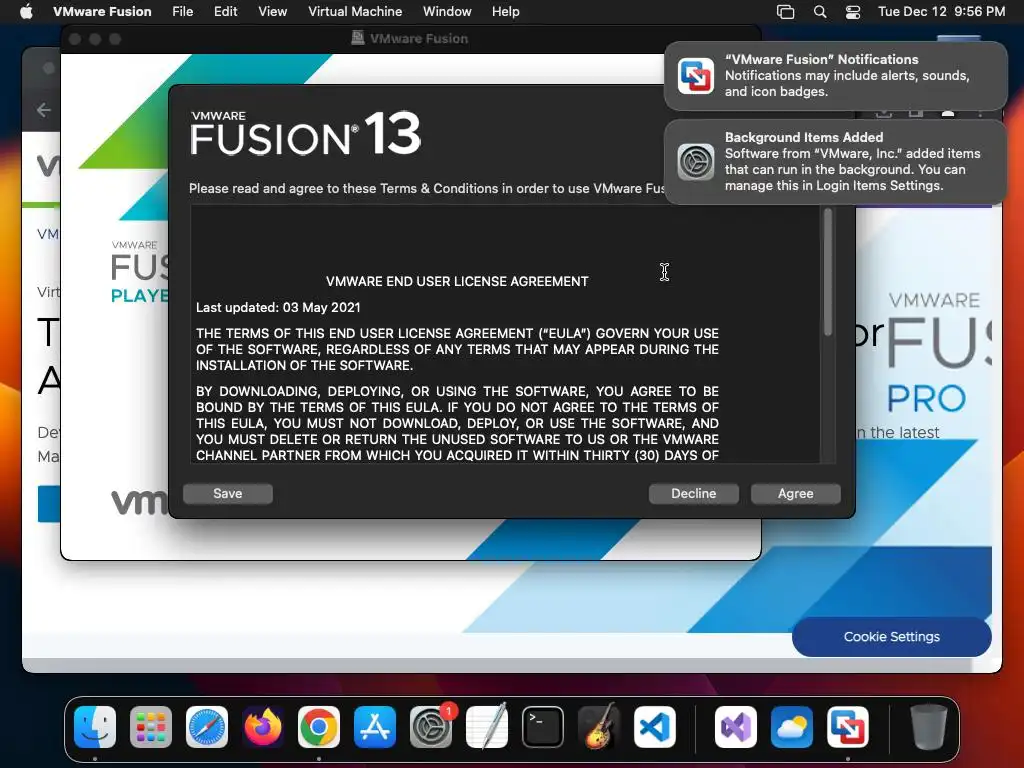Open TextEdit from the dock

click(487, 727)
